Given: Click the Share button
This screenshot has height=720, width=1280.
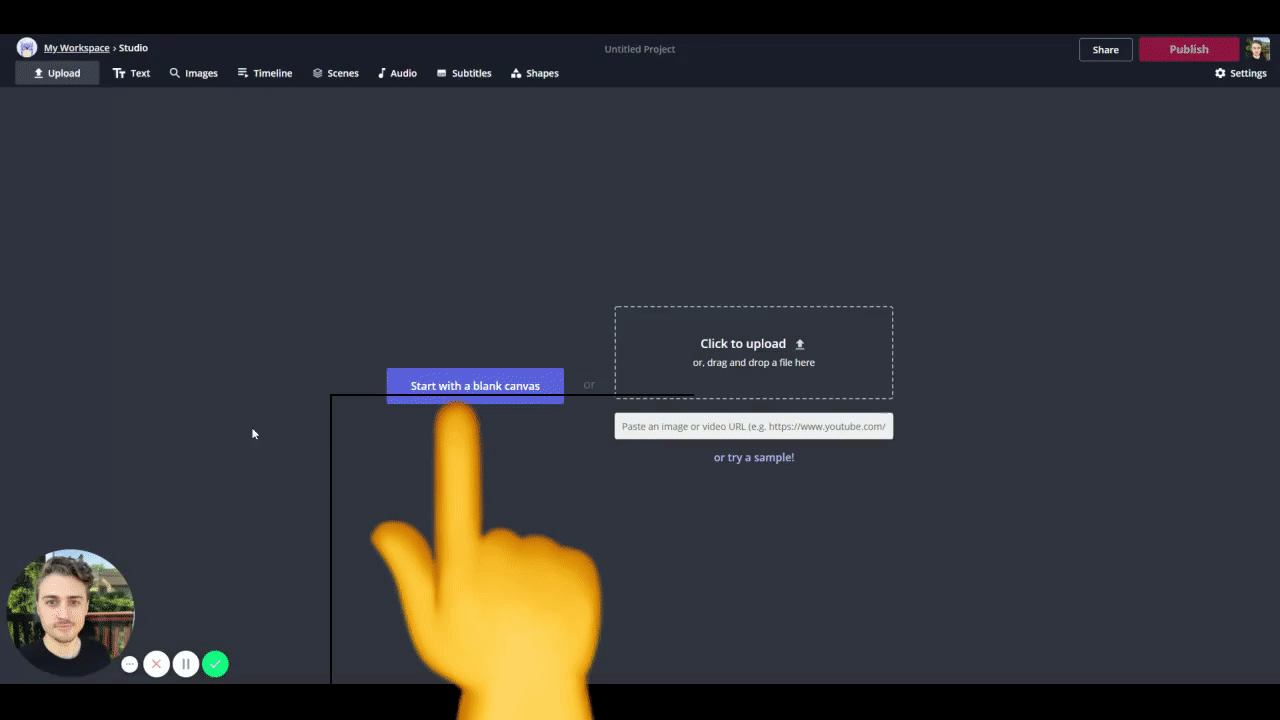Looking at the screenshot, I should 1106,49.
